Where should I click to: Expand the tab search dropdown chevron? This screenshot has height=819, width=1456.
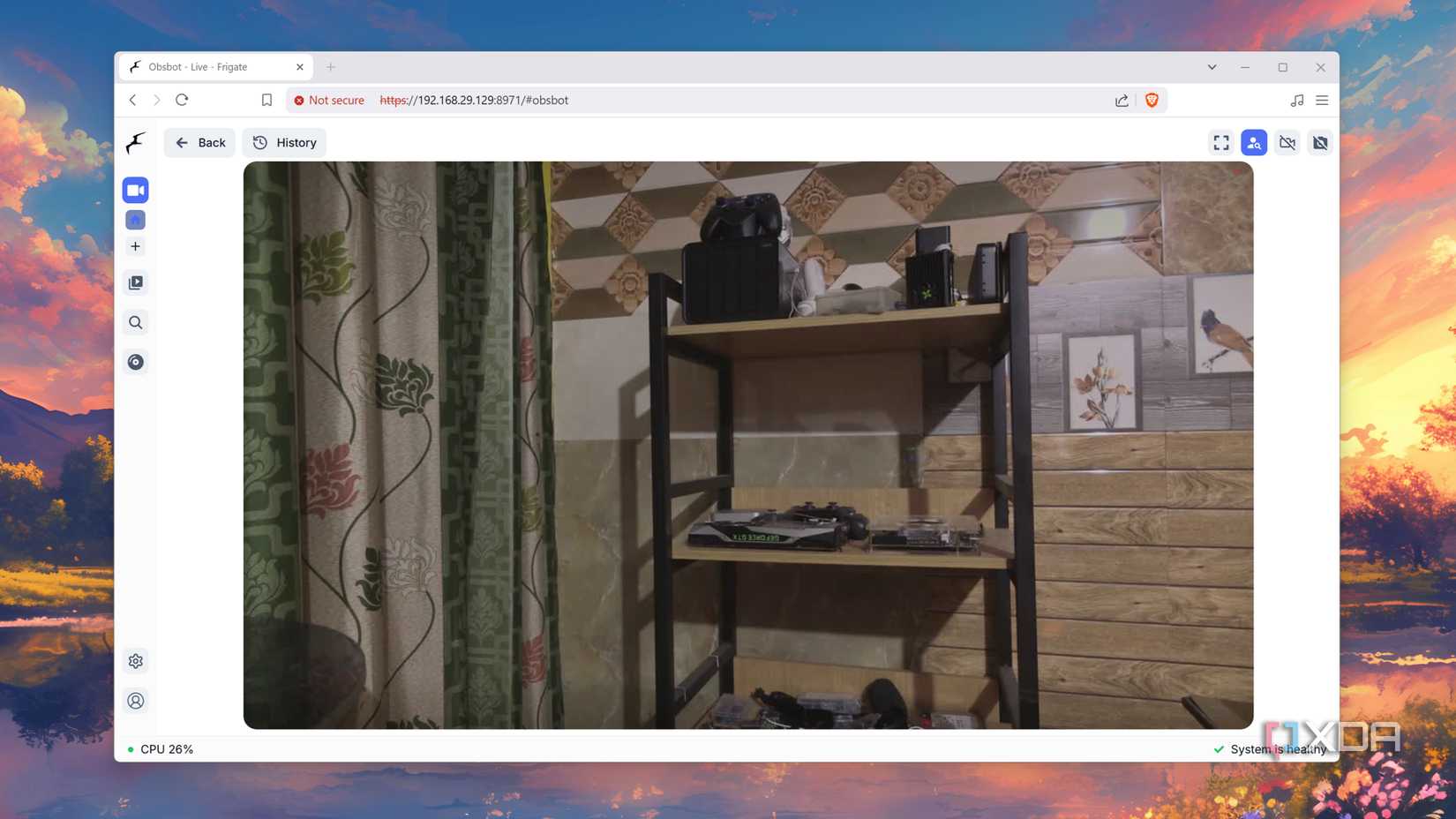[1212, 67]
